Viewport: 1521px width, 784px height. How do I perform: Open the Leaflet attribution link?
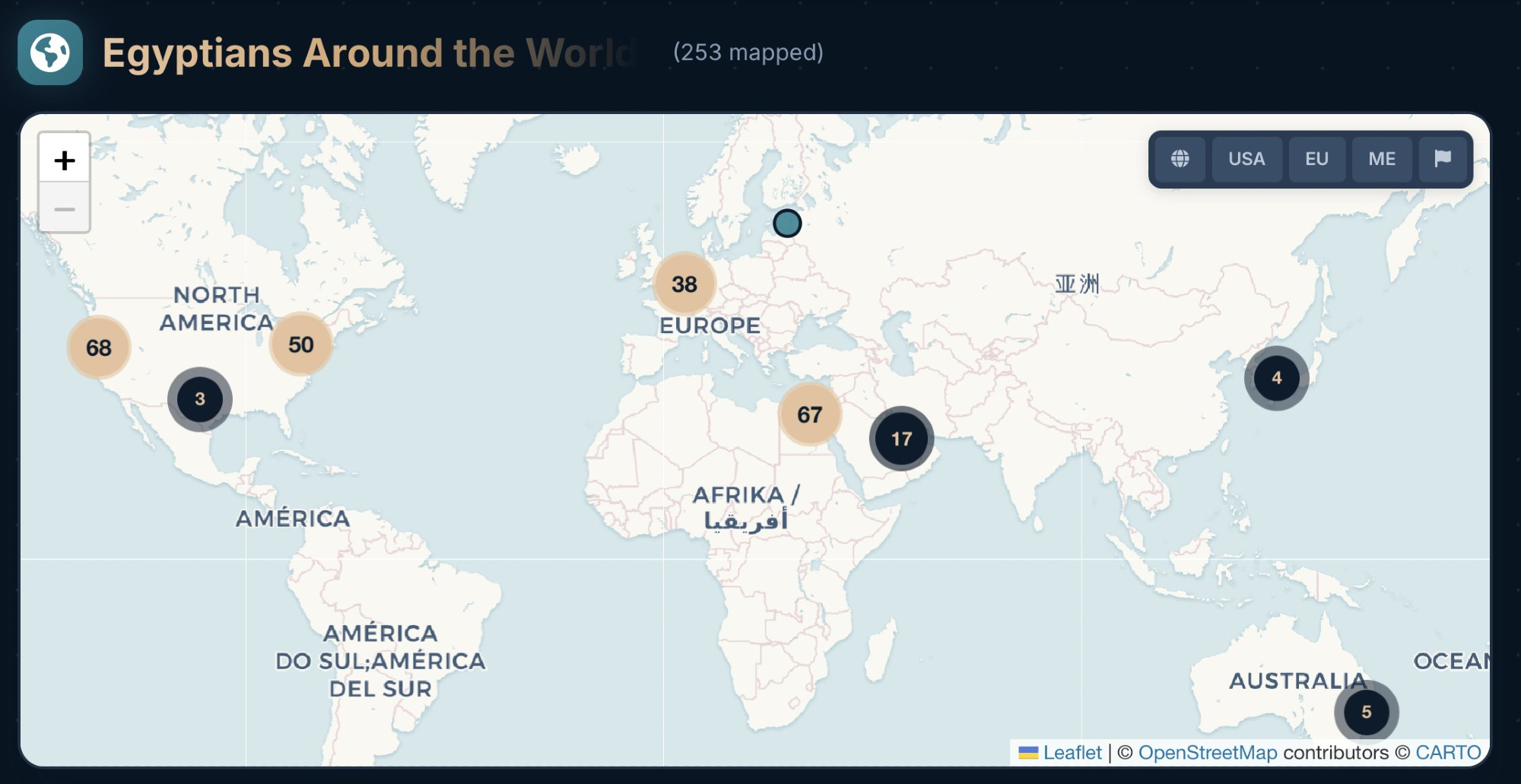[1072, 753]
